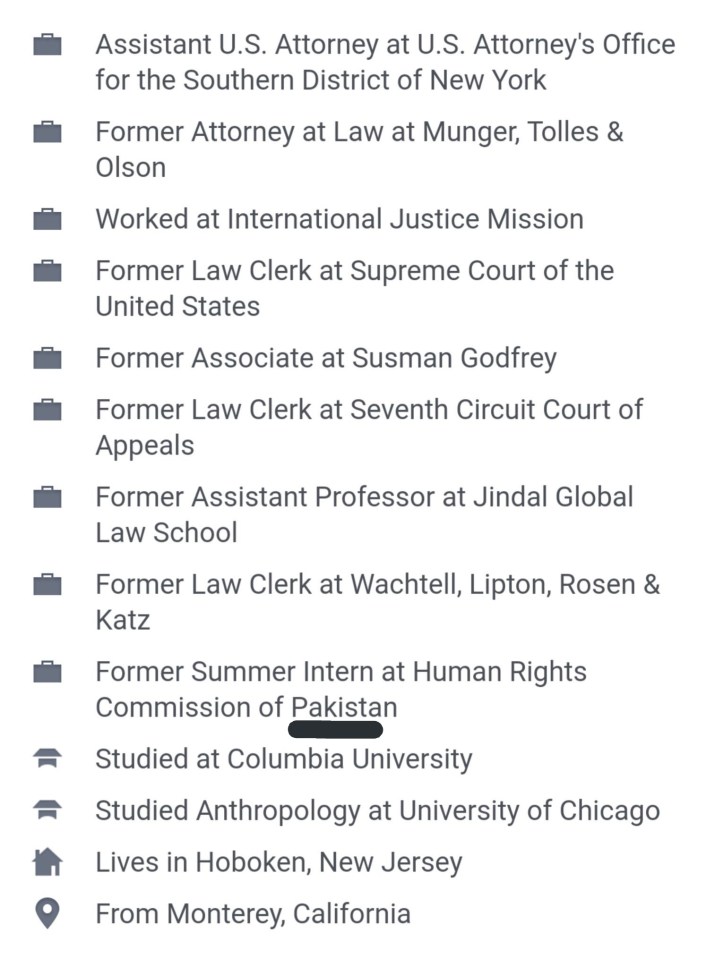Click briefcase icon next to Munger, Tolles & Olson
The width and height of the screenshot is (715, 967).
47,132
